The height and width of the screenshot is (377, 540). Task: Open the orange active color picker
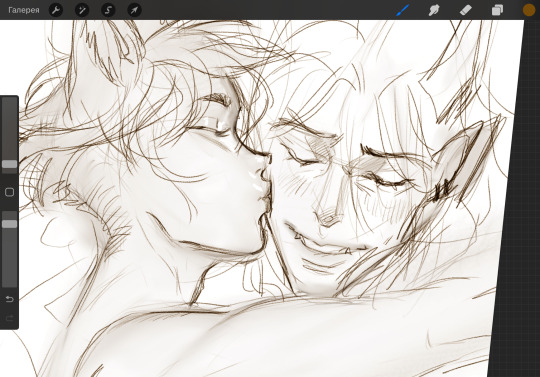[x=529, y=10]
